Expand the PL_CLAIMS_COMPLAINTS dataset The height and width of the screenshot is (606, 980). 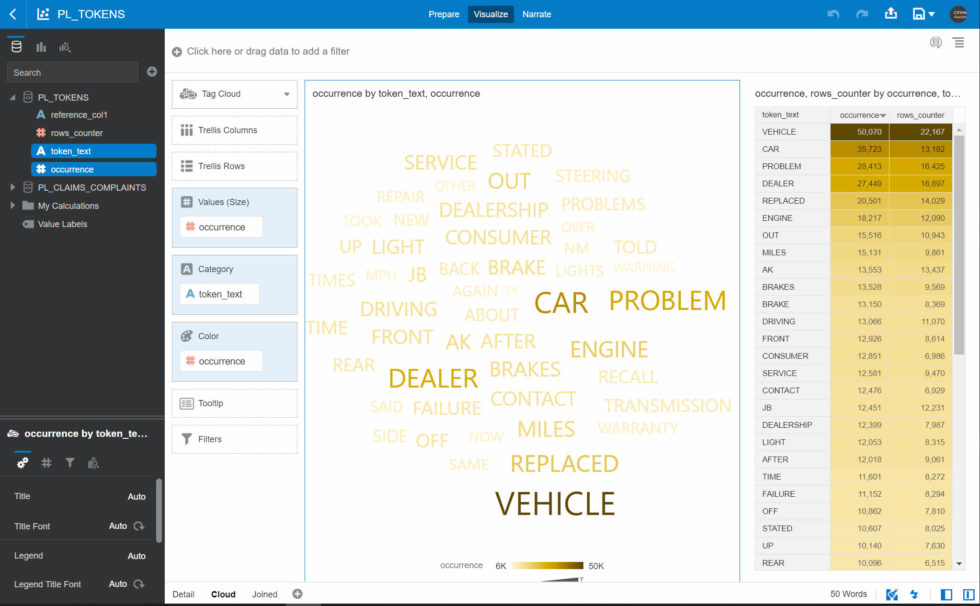[12, 187]
